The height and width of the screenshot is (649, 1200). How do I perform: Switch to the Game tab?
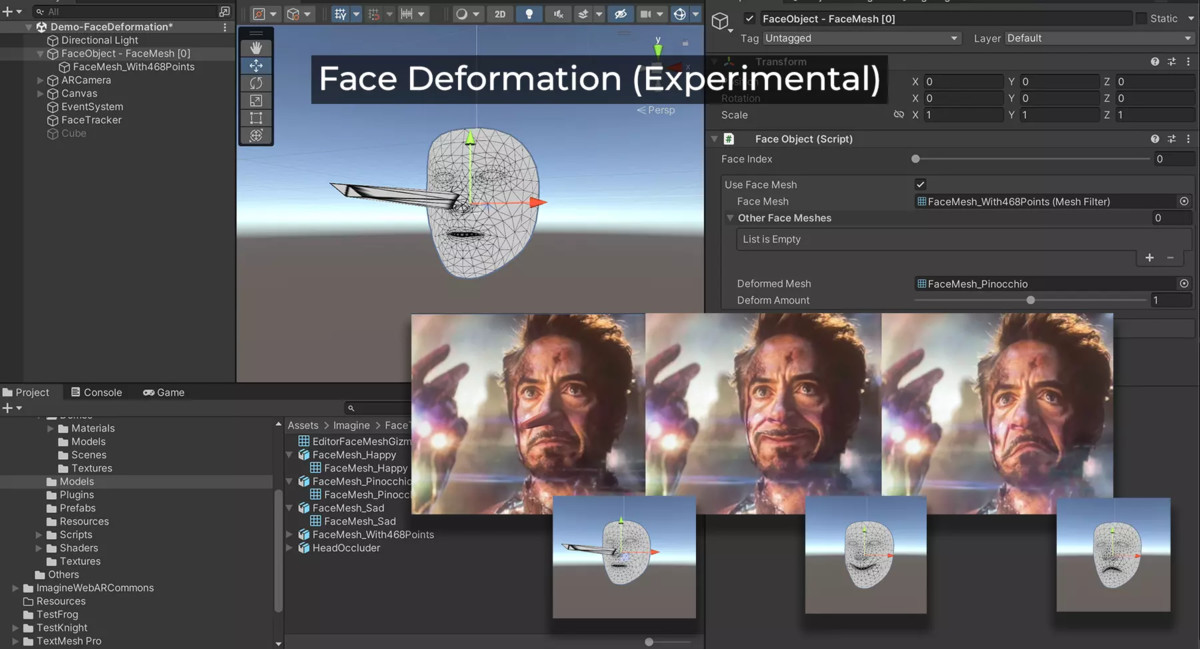point(163,392)
